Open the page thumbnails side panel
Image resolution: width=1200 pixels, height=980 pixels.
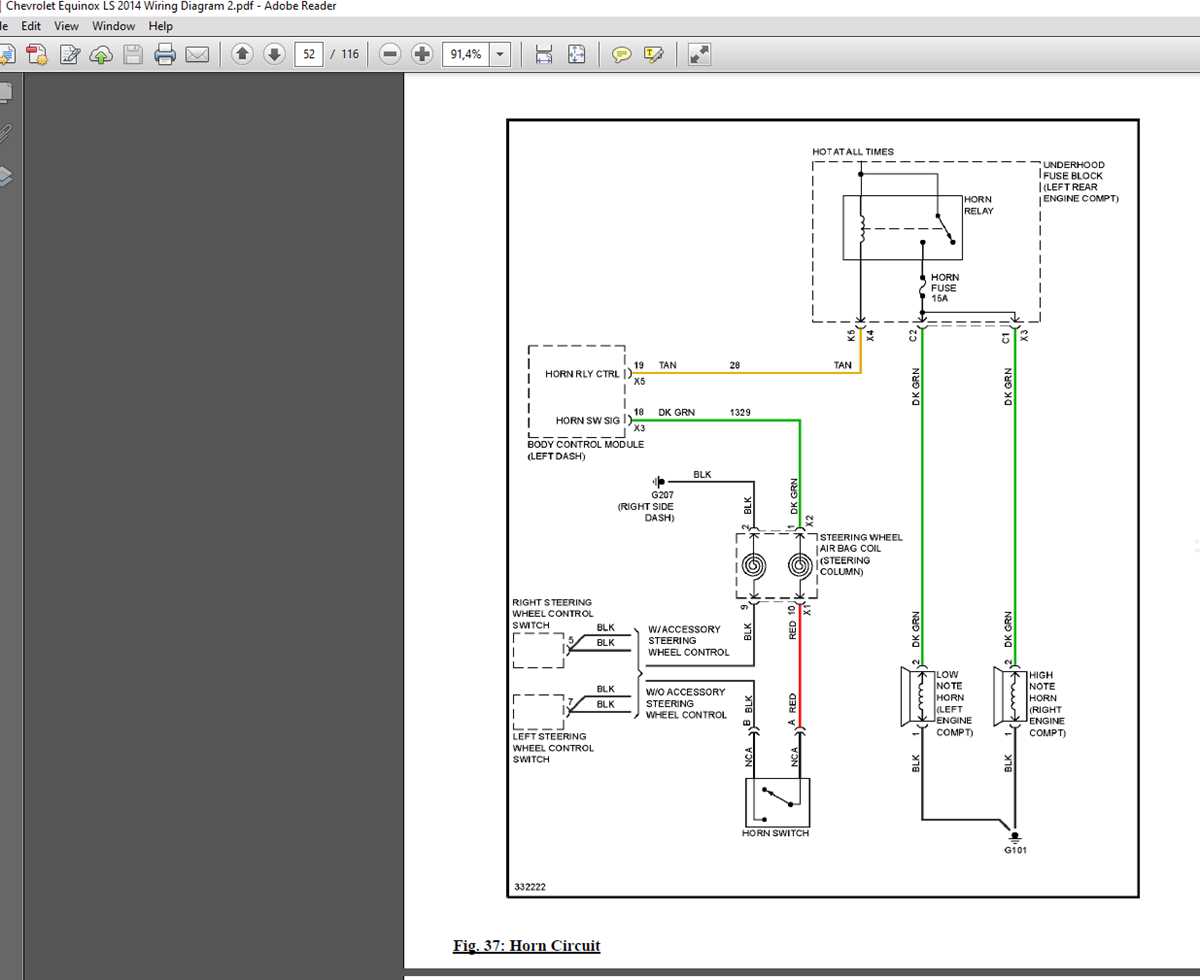tap(4, 93)
